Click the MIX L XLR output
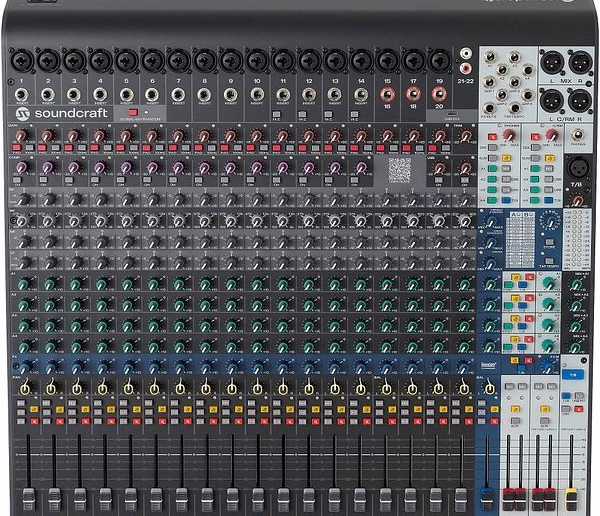 point(552,62)
